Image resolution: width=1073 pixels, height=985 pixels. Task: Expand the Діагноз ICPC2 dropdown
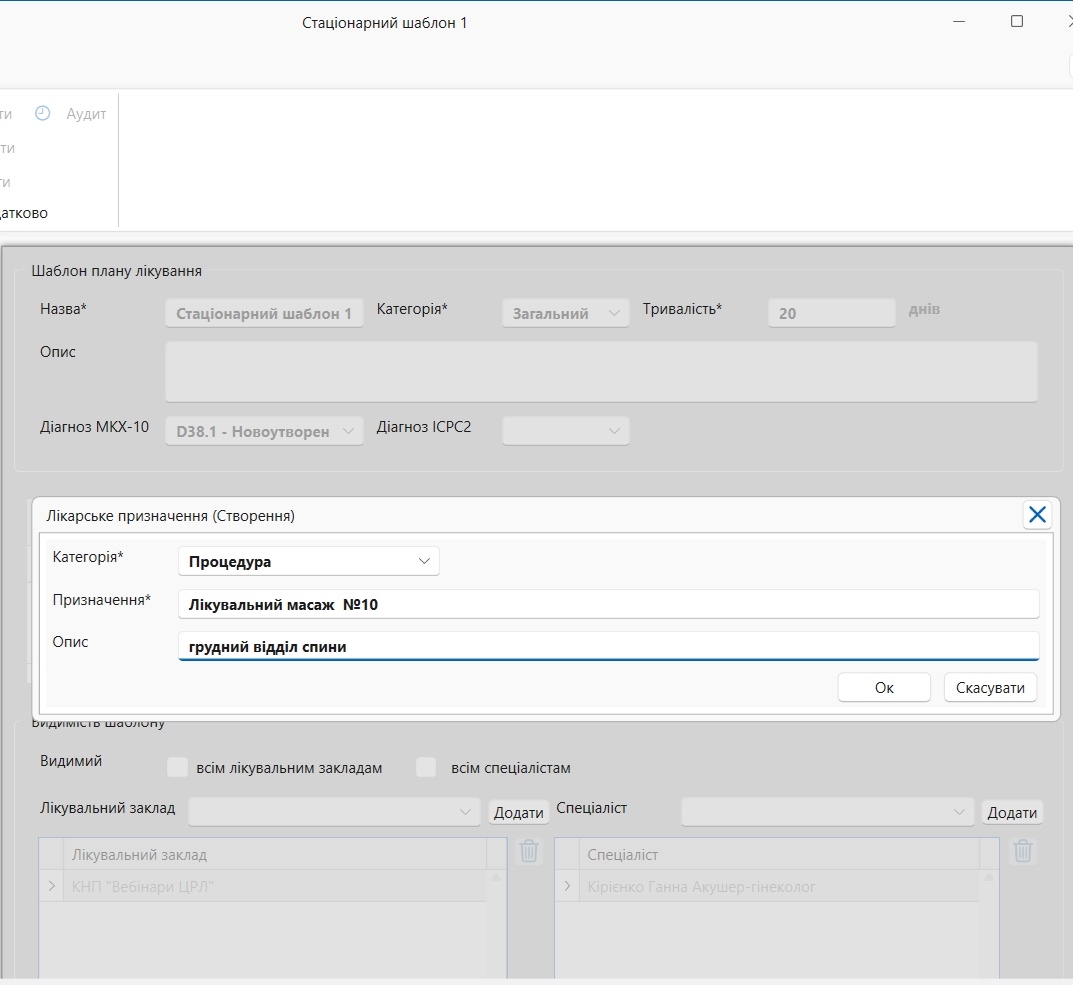coord(565,431)
